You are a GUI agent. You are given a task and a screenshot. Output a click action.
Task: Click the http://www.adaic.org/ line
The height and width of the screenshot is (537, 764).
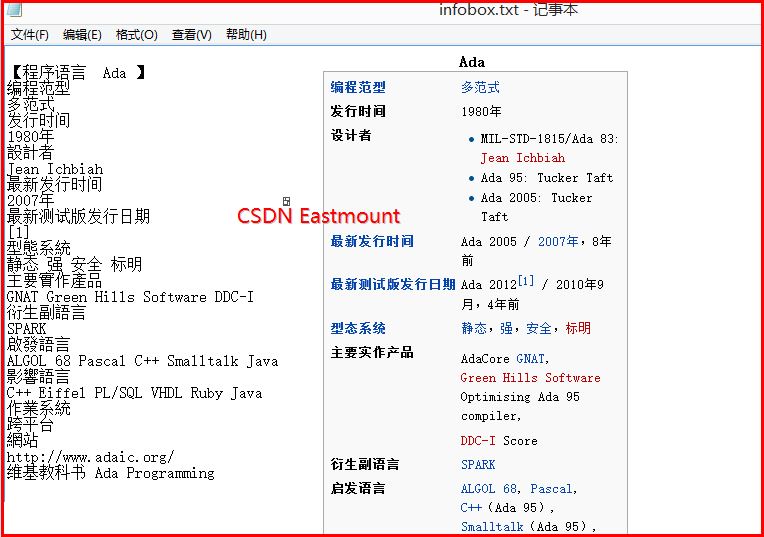coord(90,457)
